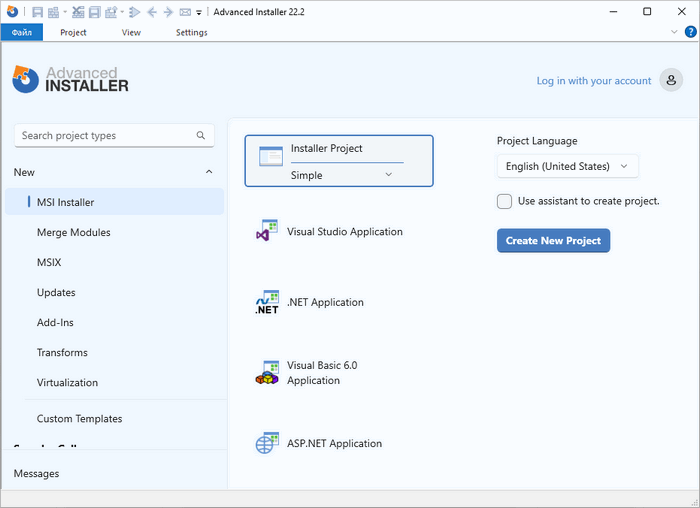Click the envelope mail icon in toolbar

tap(184, 12)
